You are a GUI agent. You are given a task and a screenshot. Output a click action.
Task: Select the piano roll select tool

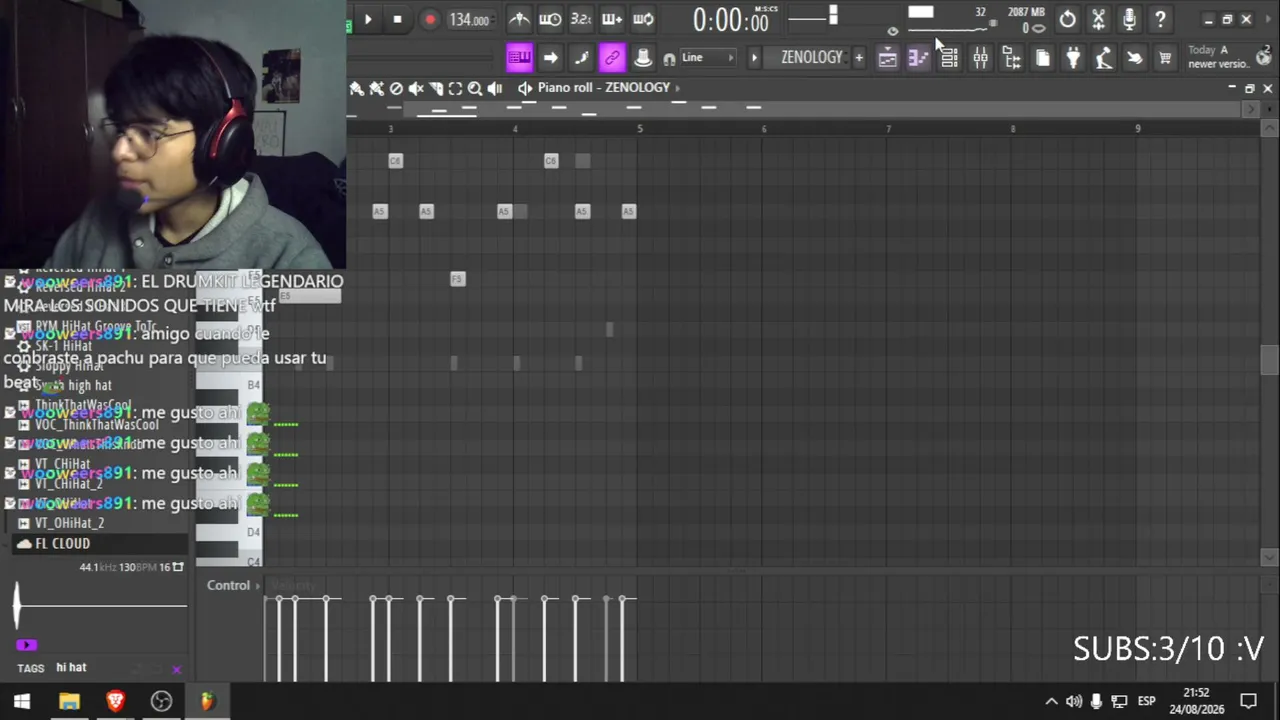point(455,88)
